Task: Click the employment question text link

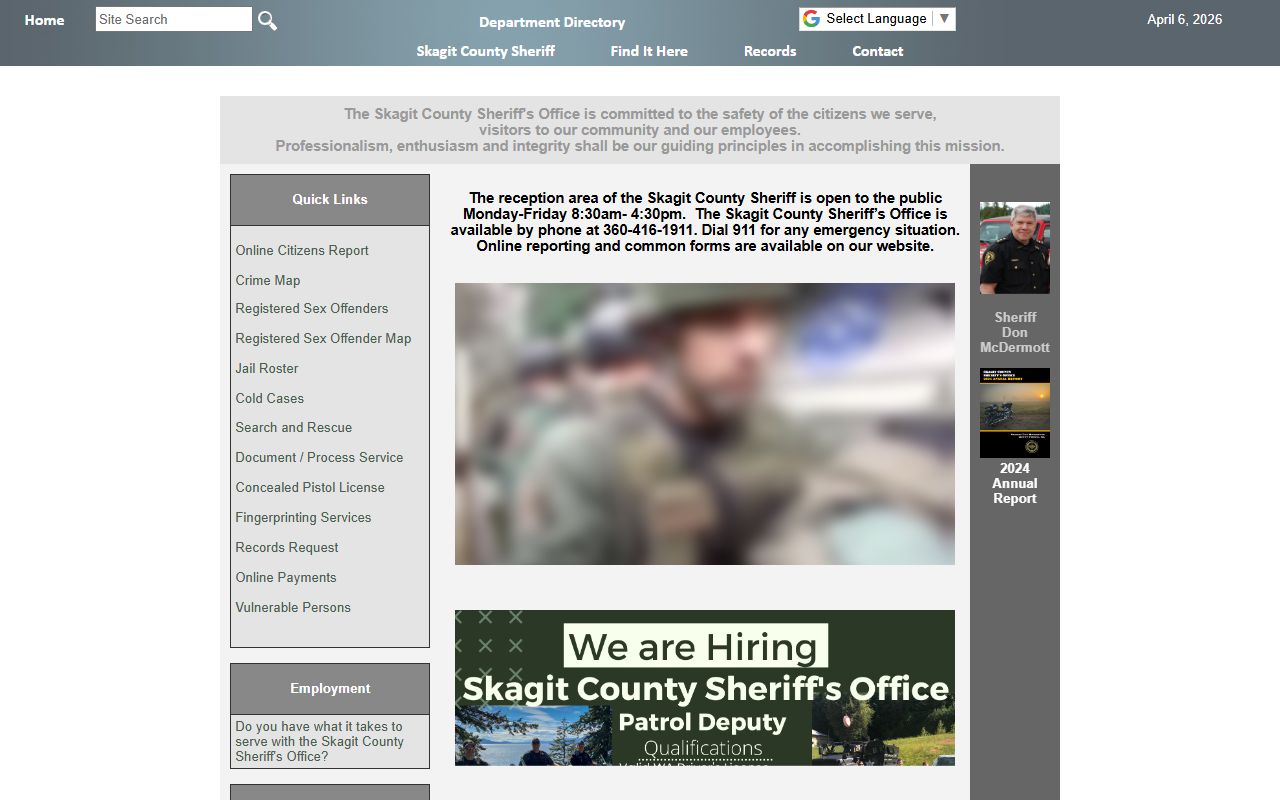Action: point(320,741)
